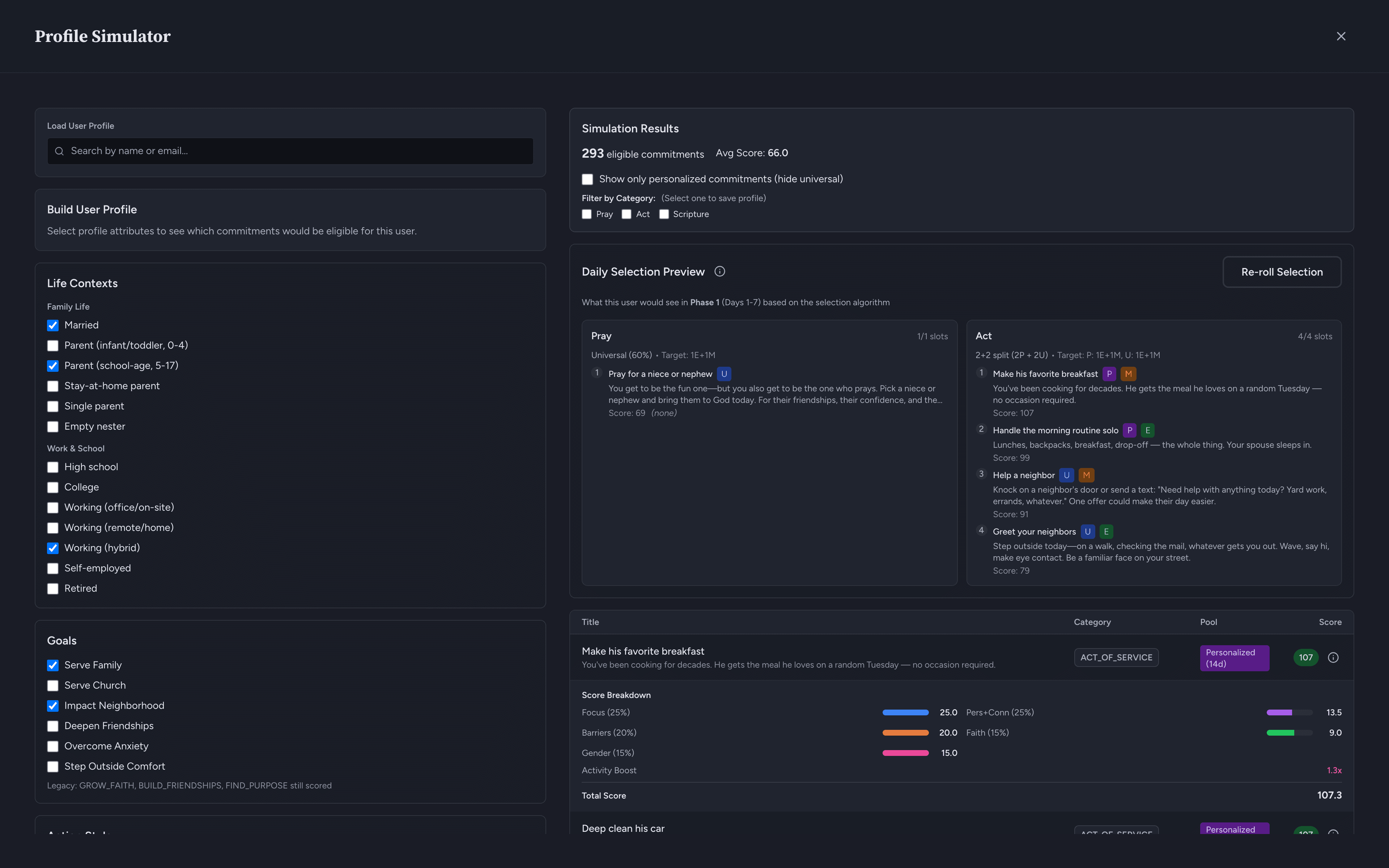This screenshot has width=1389, height=868.
Task: Click the ACT_OF_SERVICE category tag
Action: click(x=1116, y=657)
